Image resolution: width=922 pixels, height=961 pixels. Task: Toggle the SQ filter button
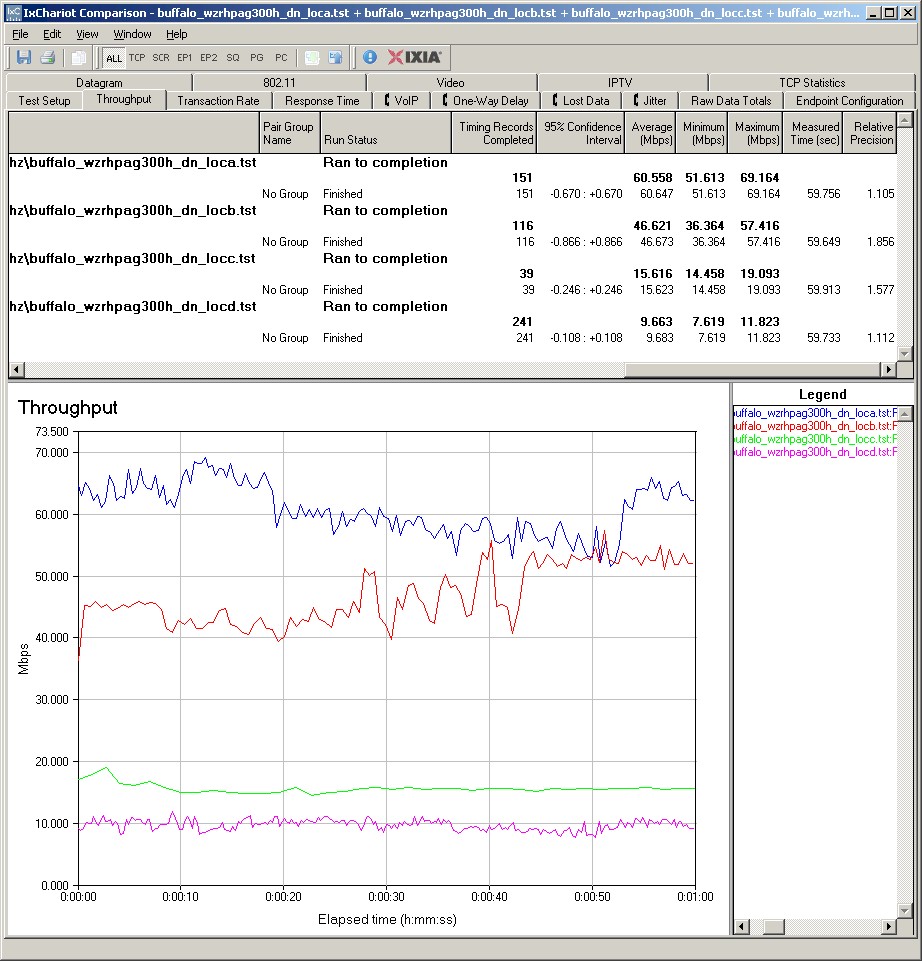(233, 58)
